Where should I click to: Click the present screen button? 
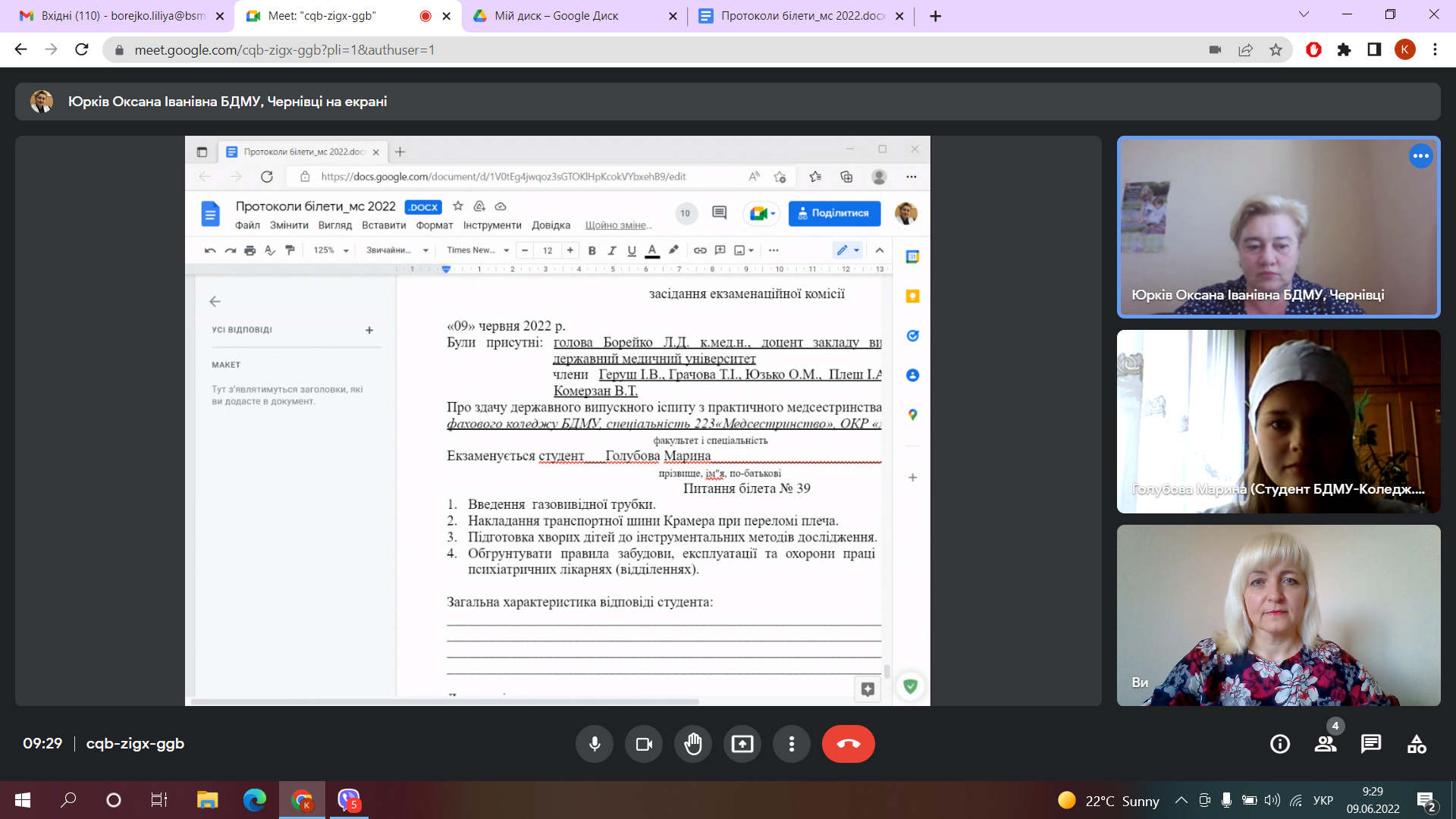(742, 744)
